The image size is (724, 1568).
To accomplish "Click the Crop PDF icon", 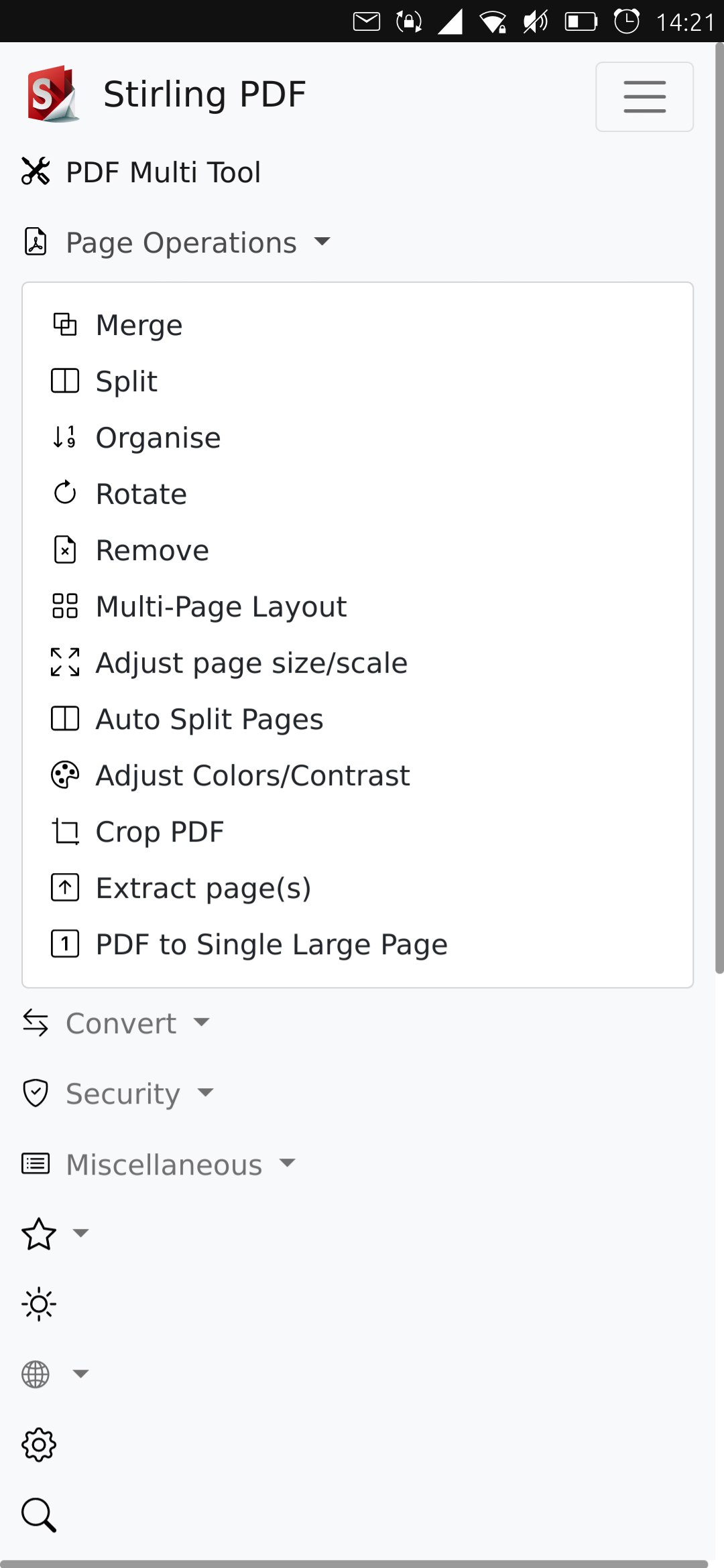I will (x=65, y=832).
